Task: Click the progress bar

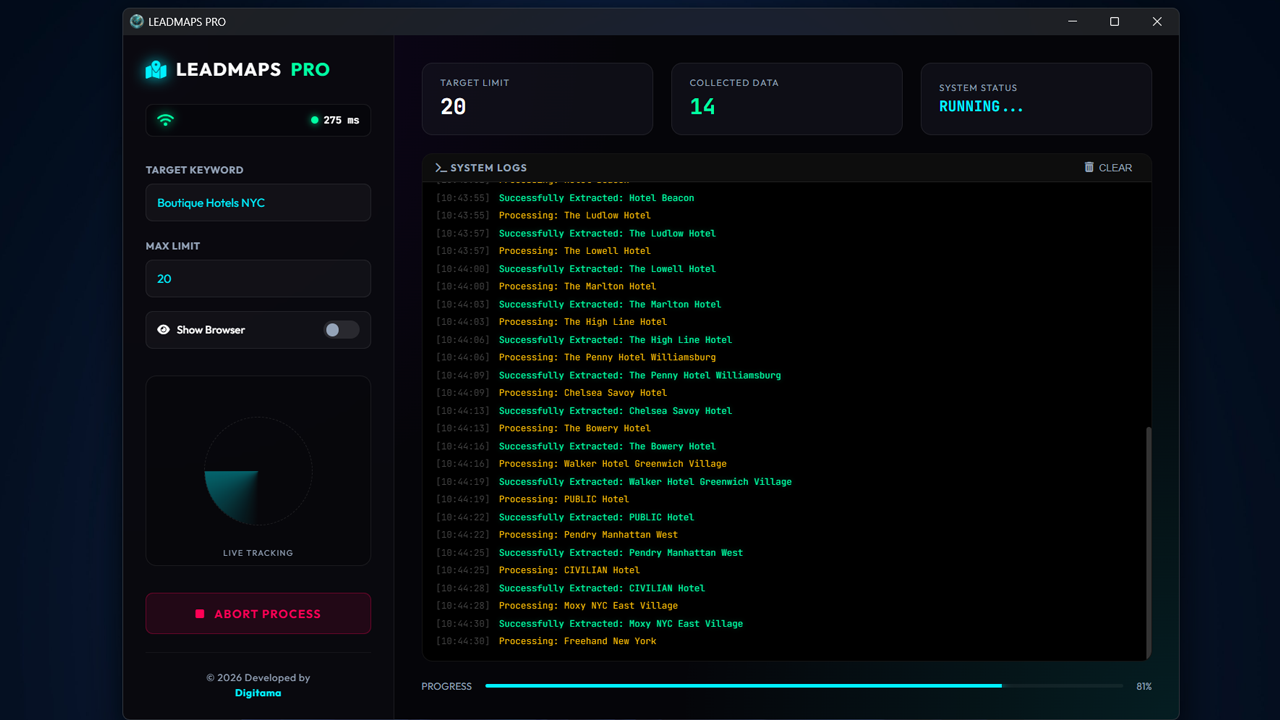Action: point(804,686)
